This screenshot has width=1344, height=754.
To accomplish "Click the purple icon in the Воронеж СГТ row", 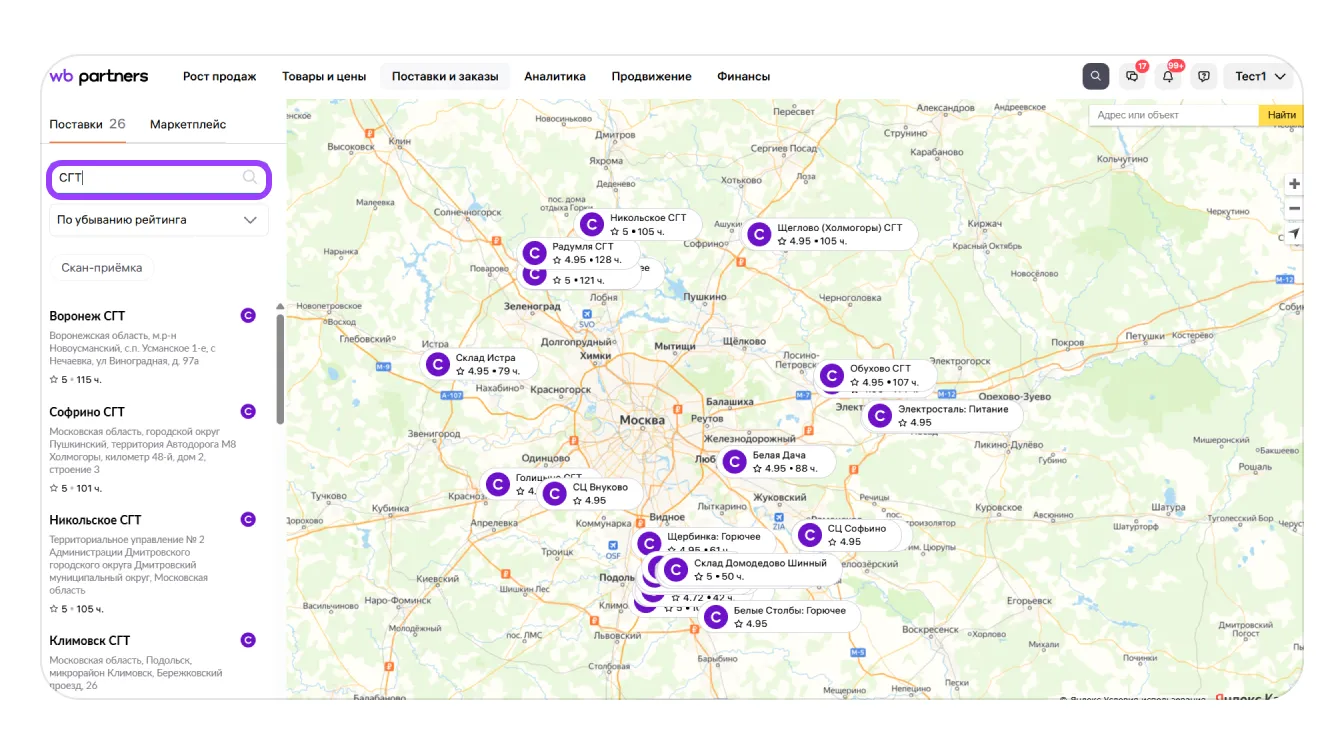I will pos(248,315).
